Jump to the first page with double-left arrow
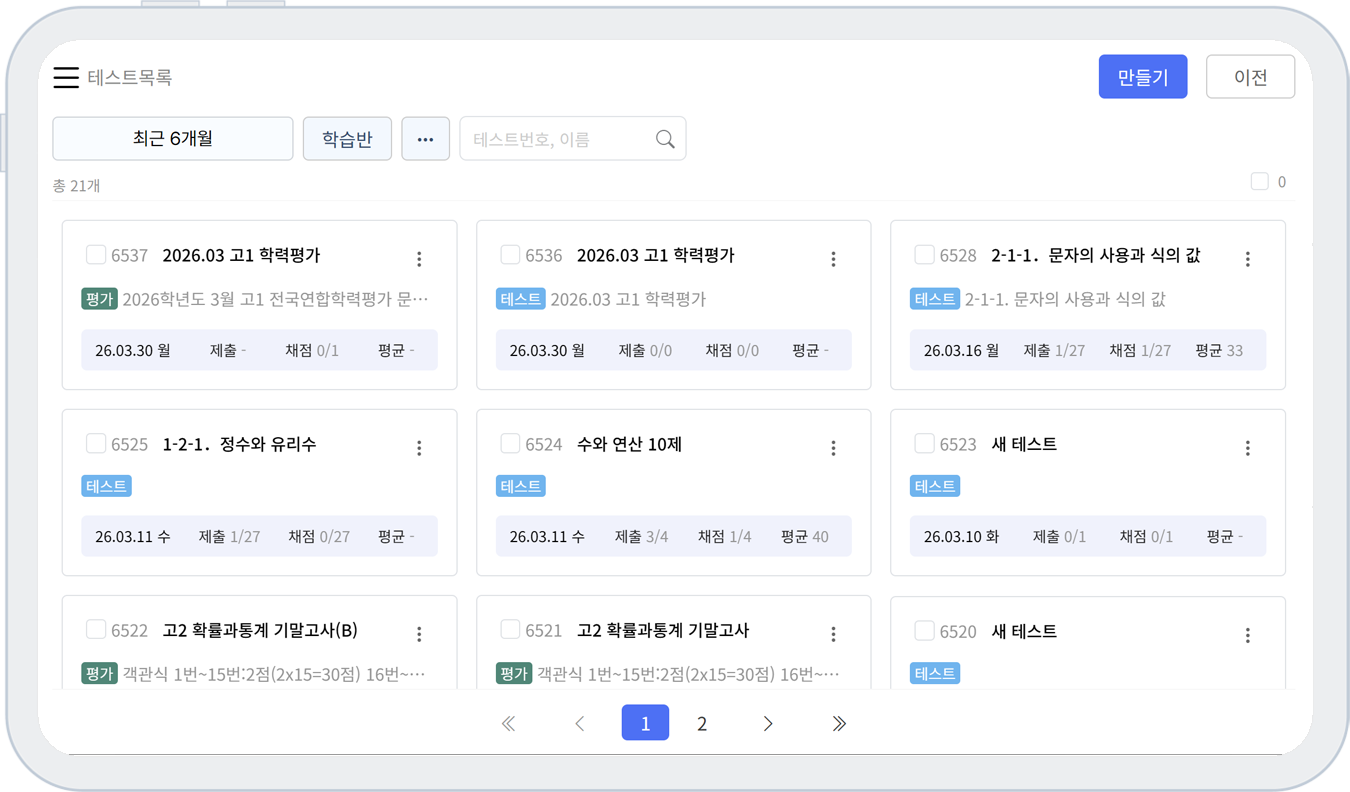Image resolution: width=1350 pixels, height=792 pixels. pyautogui.click(x=508, y=724)
